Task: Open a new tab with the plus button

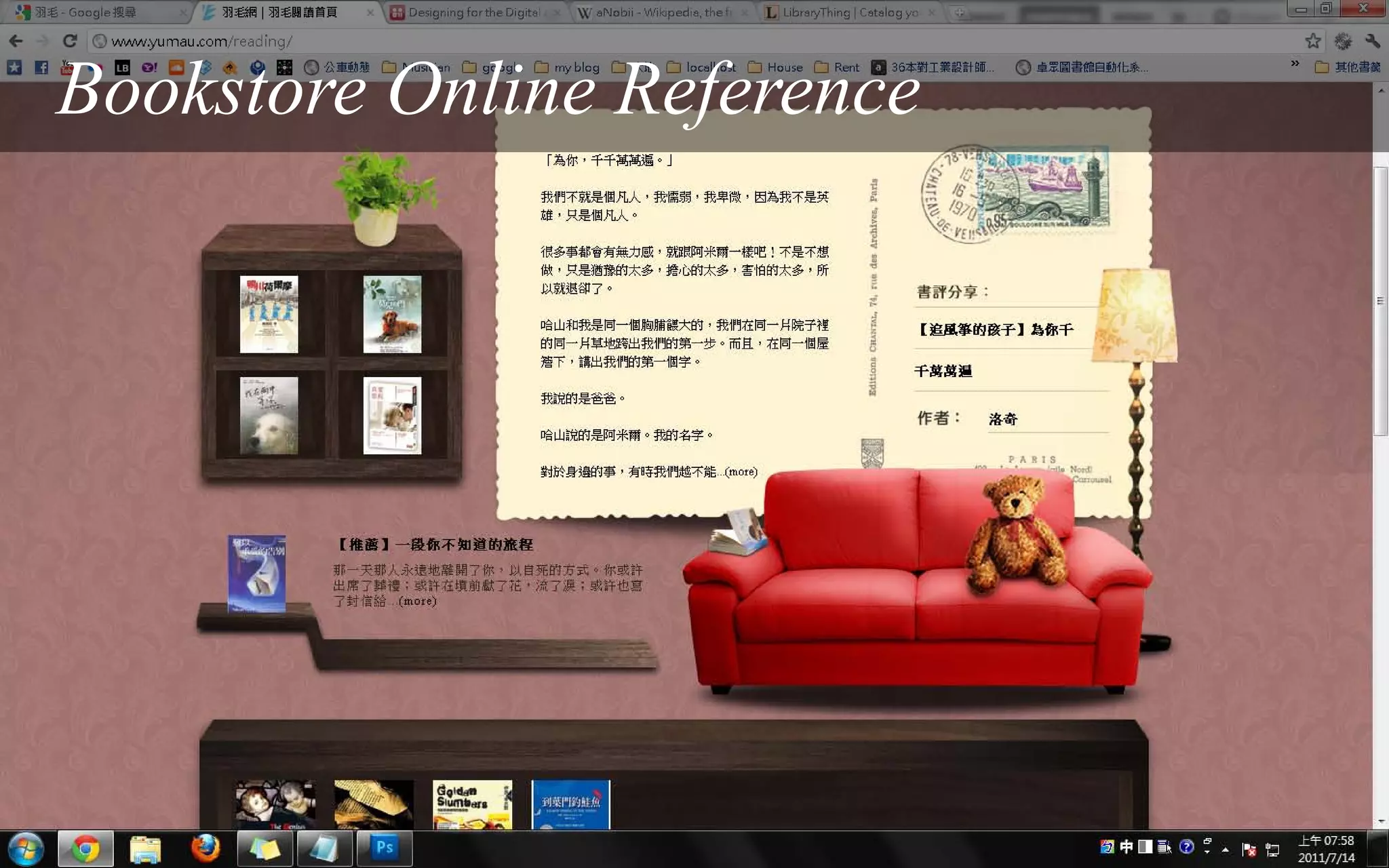Action: 958,12
